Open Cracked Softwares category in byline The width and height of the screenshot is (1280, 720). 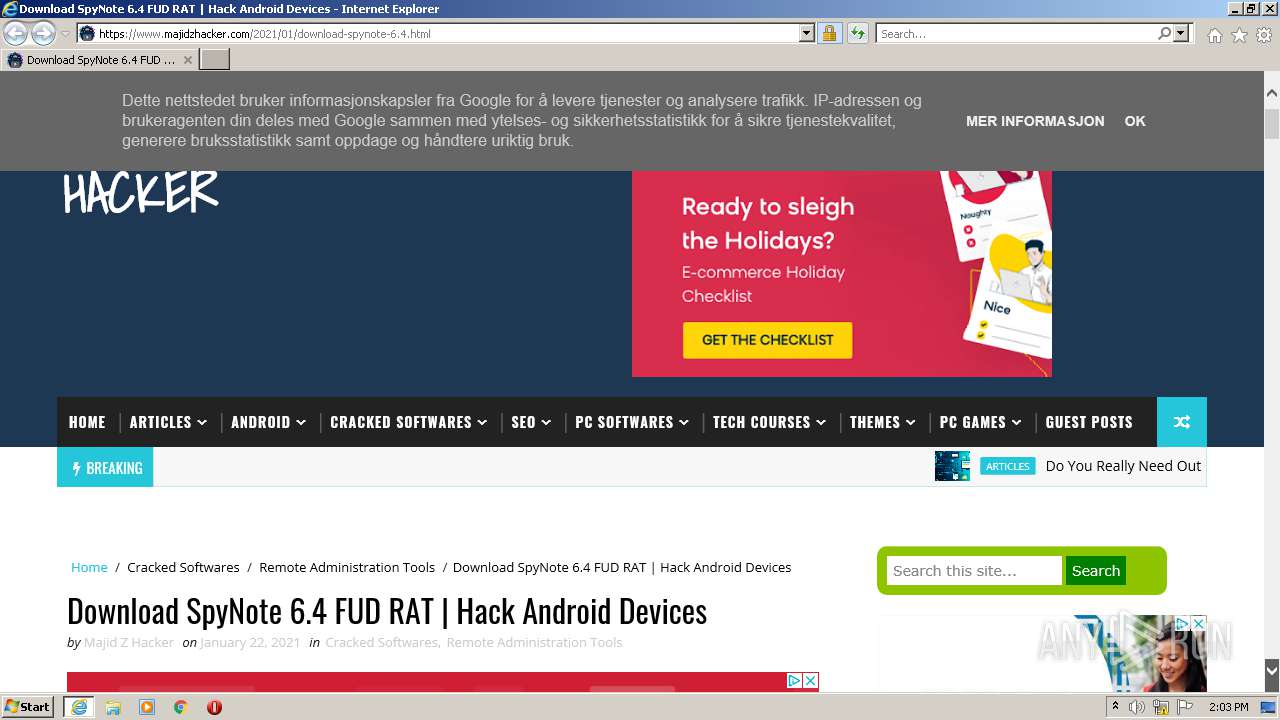[381, 642]
